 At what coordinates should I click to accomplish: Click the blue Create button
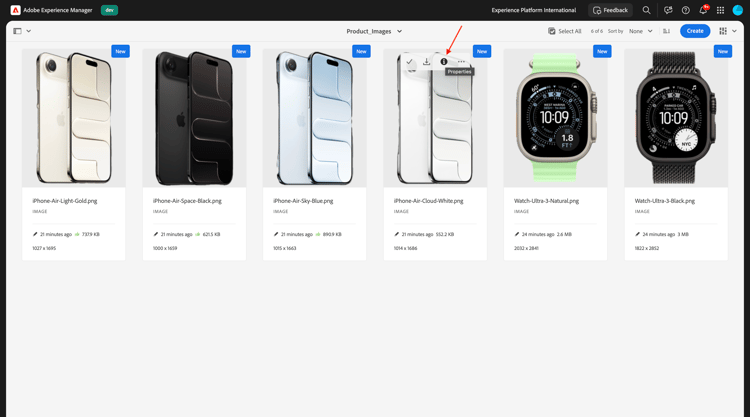[695, 31]
